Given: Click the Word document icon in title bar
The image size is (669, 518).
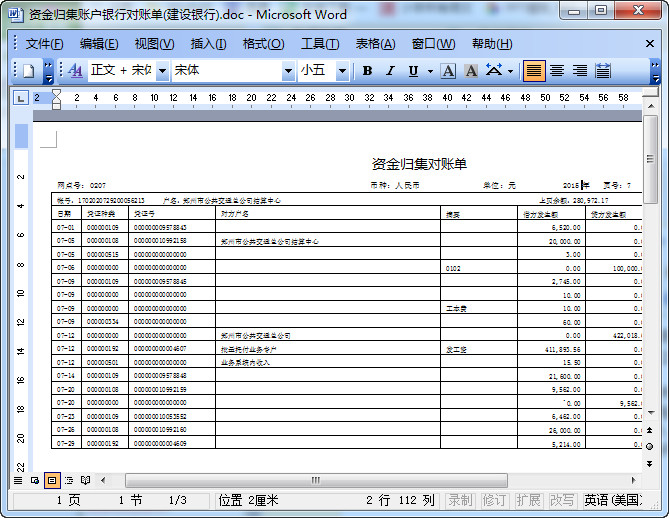Looking at the screenshot, I should point(16,15).
